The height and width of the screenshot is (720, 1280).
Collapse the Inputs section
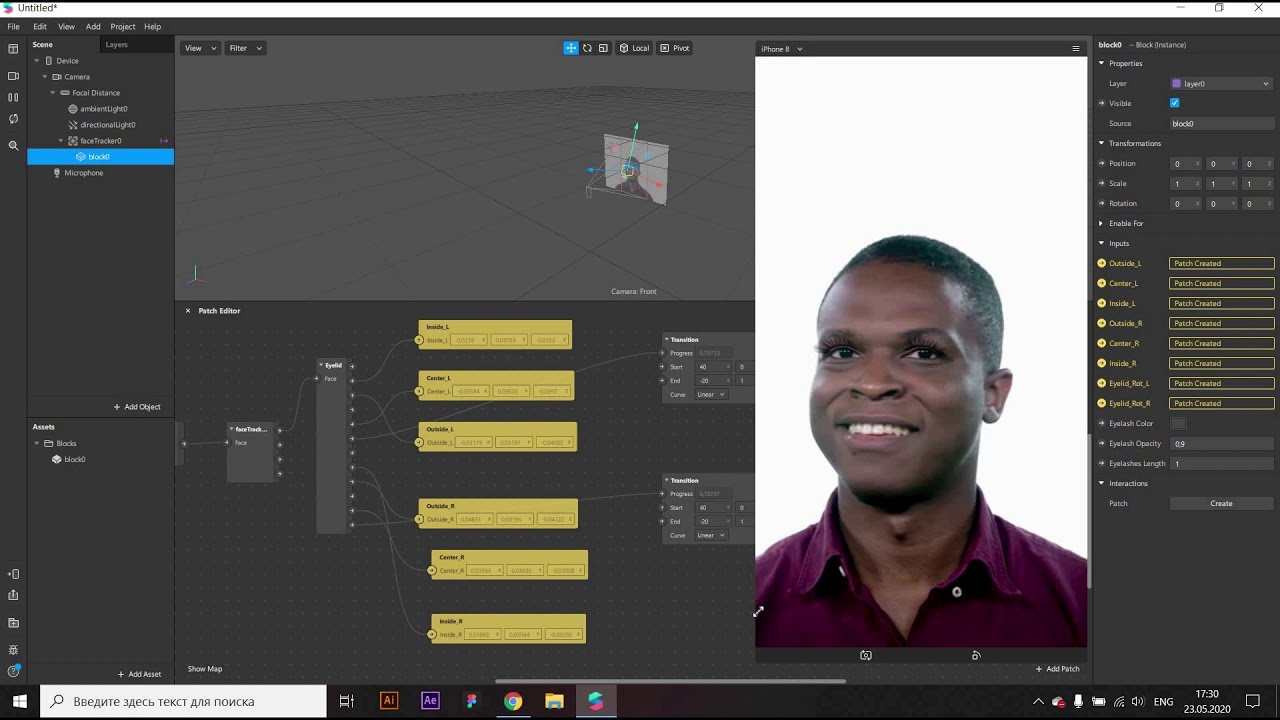point(1102,244)
